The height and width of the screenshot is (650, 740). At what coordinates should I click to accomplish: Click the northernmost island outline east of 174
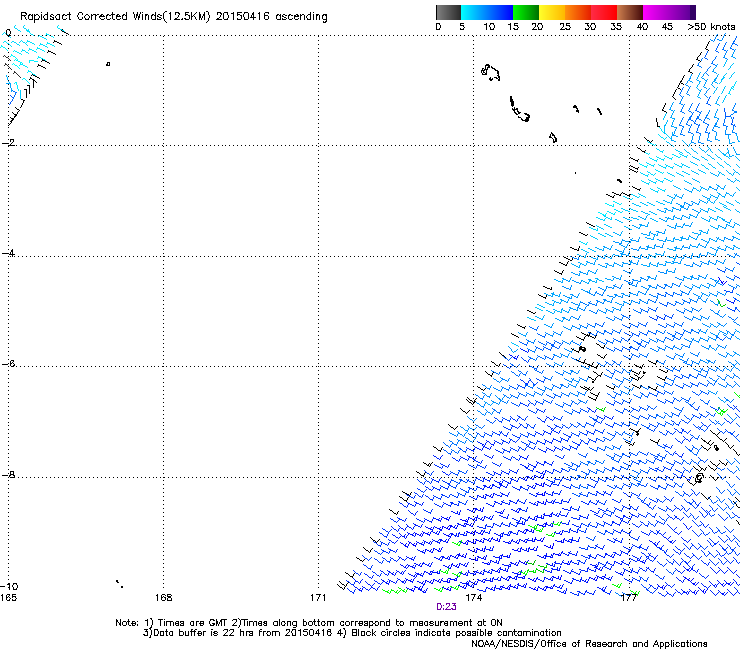pos(490,72)
